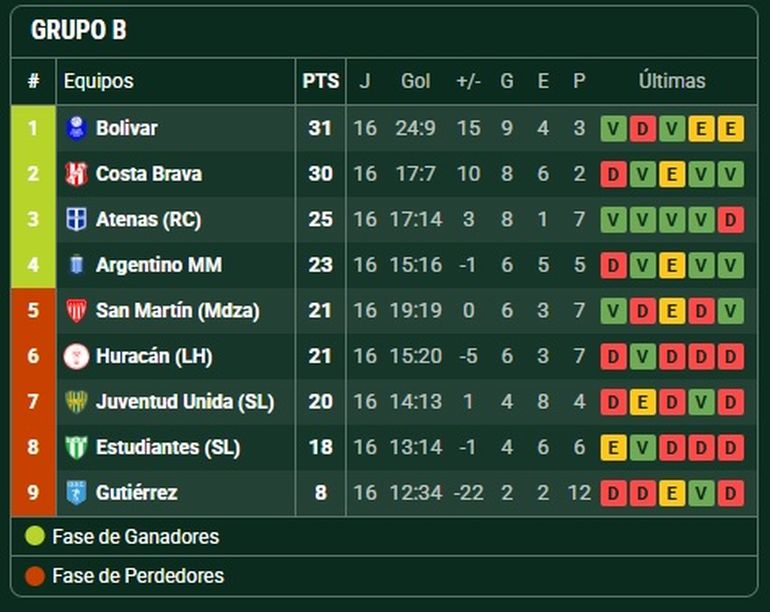Click Bolivar's first green V result badge

tap(613, 129)
